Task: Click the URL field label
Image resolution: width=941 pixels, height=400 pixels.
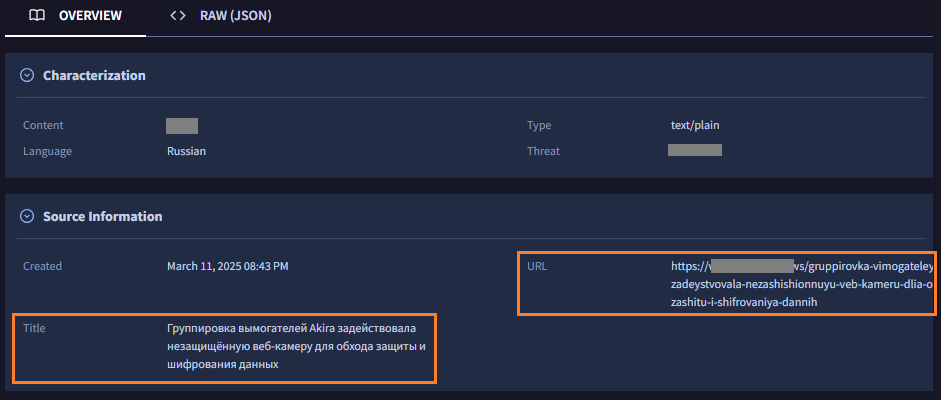Action: 537,266
